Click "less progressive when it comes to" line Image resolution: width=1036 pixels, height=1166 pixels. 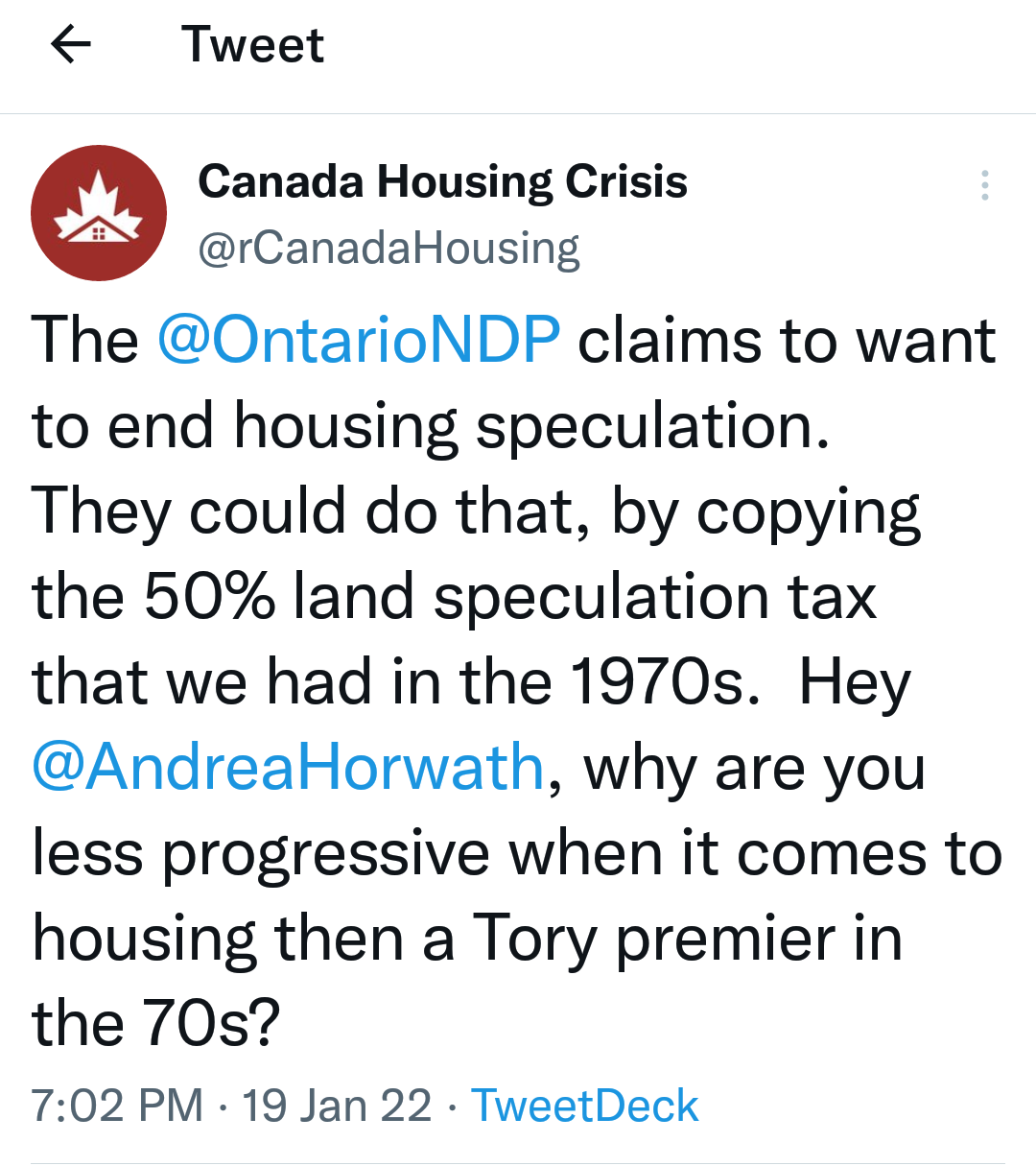(516, 853)
